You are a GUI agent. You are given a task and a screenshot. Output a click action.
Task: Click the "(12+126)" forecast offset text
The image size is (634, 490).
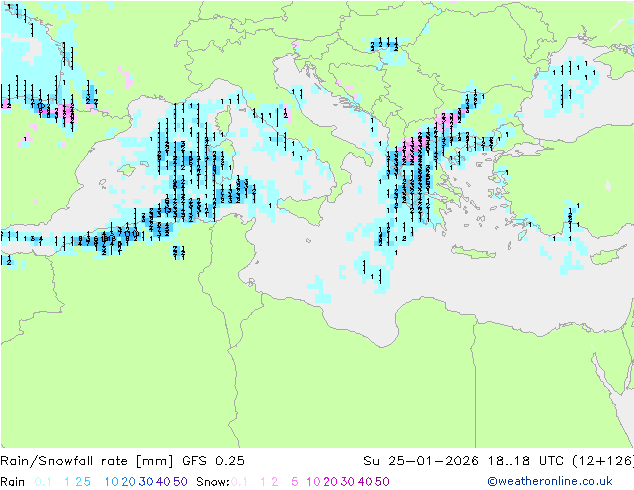tap(603, 461)
